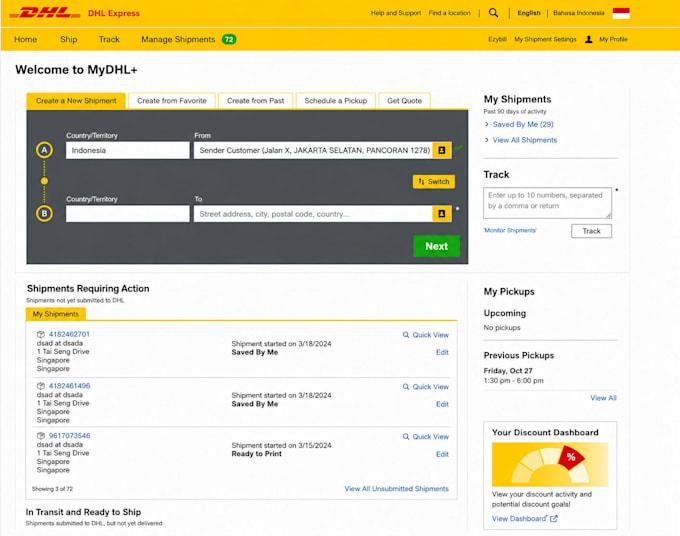The width and height of the screenshot is (680, 536).
Task: Open My Profile link
Action: pyautogui.click(x=613, y=39)
